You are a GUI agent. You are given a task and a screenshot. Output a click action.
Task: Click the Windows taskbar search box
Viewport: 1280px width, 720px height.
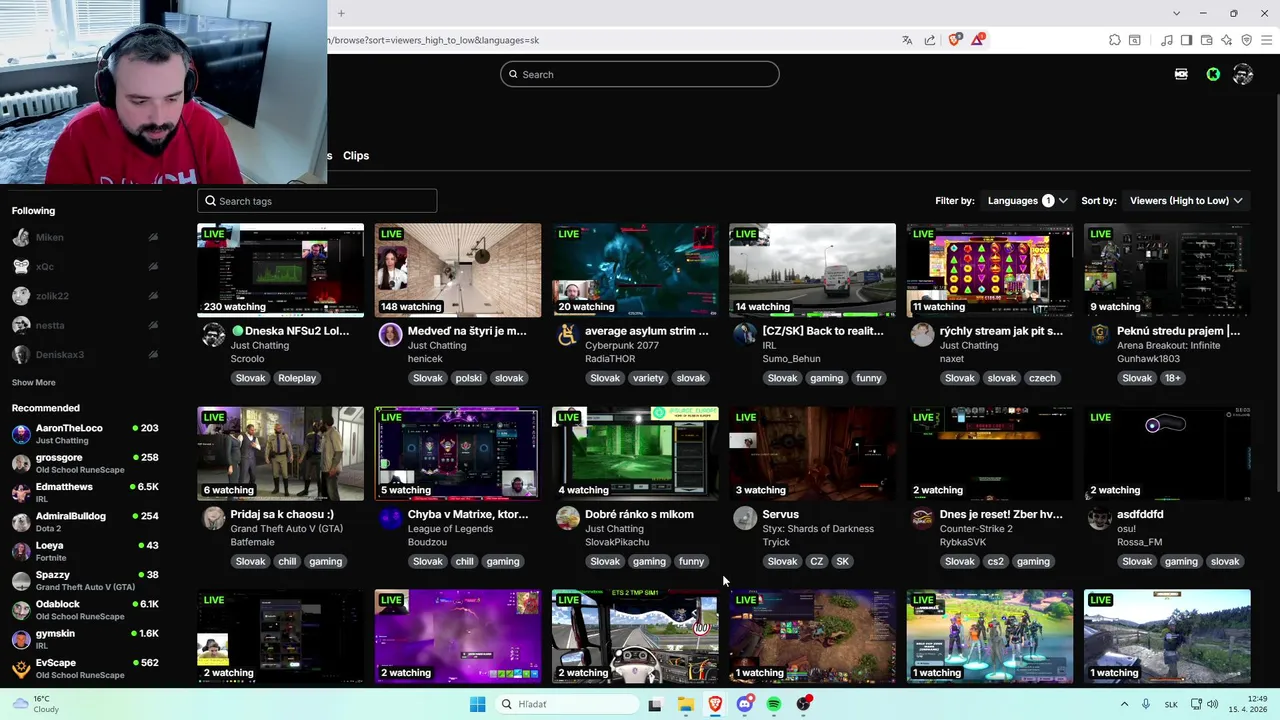click(567, 704)
